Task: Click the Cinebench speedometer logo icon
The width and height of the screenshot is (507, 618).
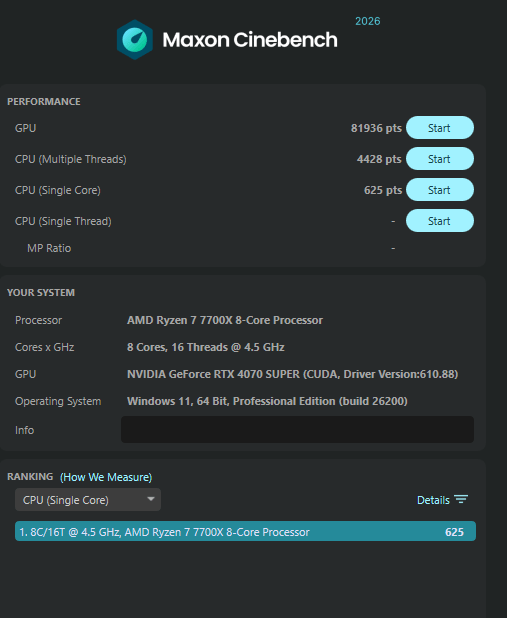Action: click(x=135, y=40)
